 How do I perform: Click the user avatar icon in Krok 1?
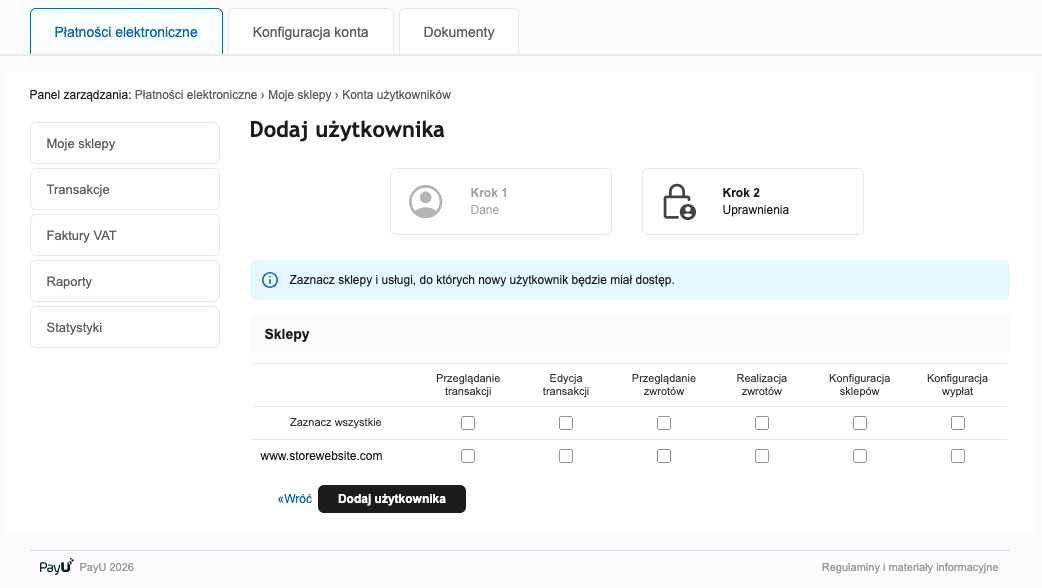coord(426,201)
